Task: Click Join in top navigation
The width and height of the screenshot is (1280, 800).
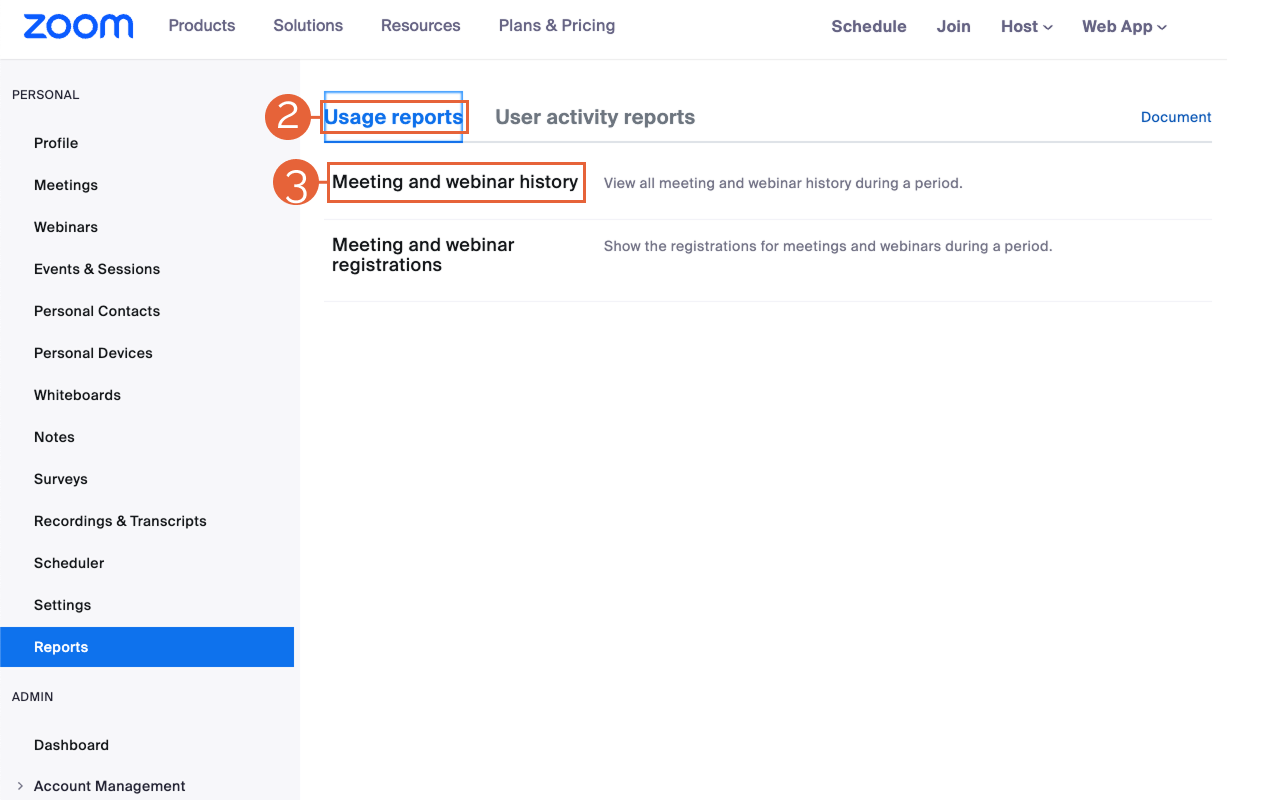Action: tap(953, 27)
